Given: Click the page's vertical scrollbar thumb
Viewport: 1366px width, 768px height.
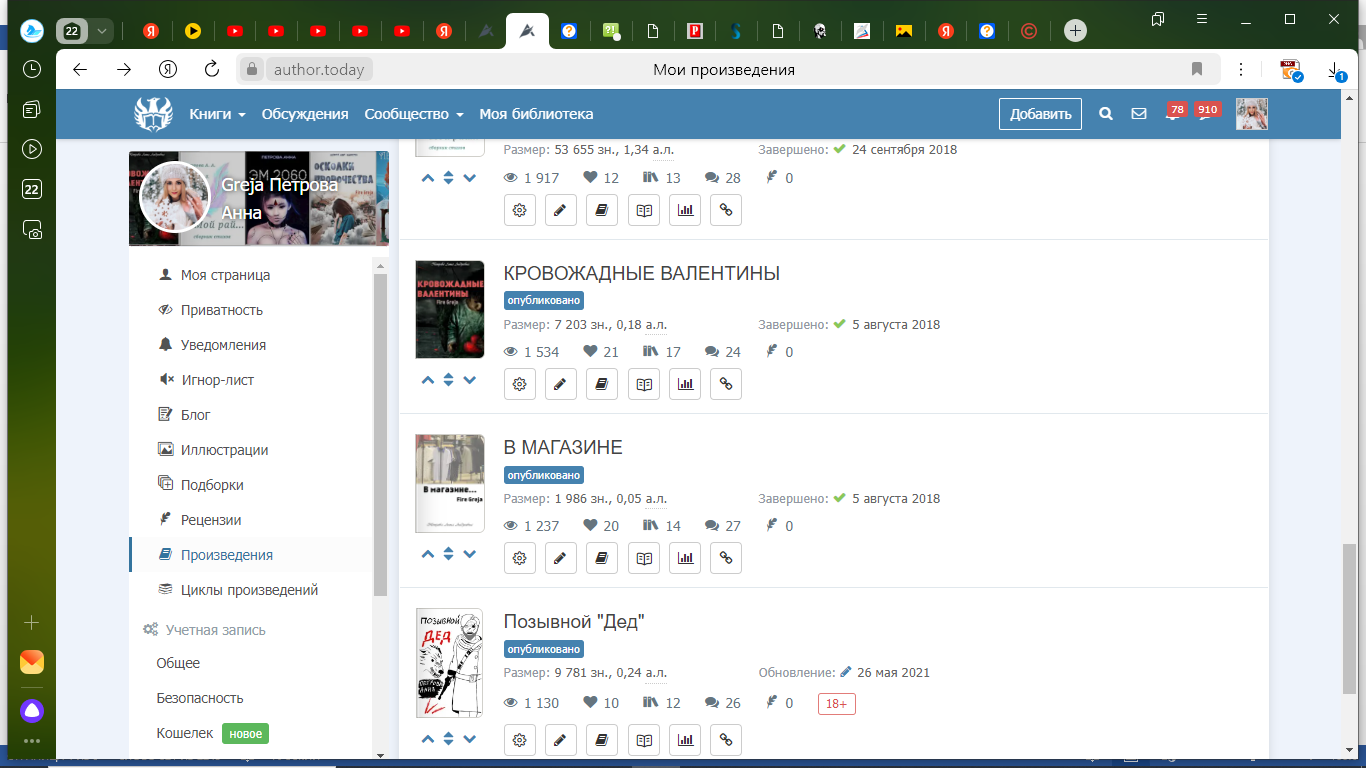Looking at the screenshot, I should tap(1349, 619).
